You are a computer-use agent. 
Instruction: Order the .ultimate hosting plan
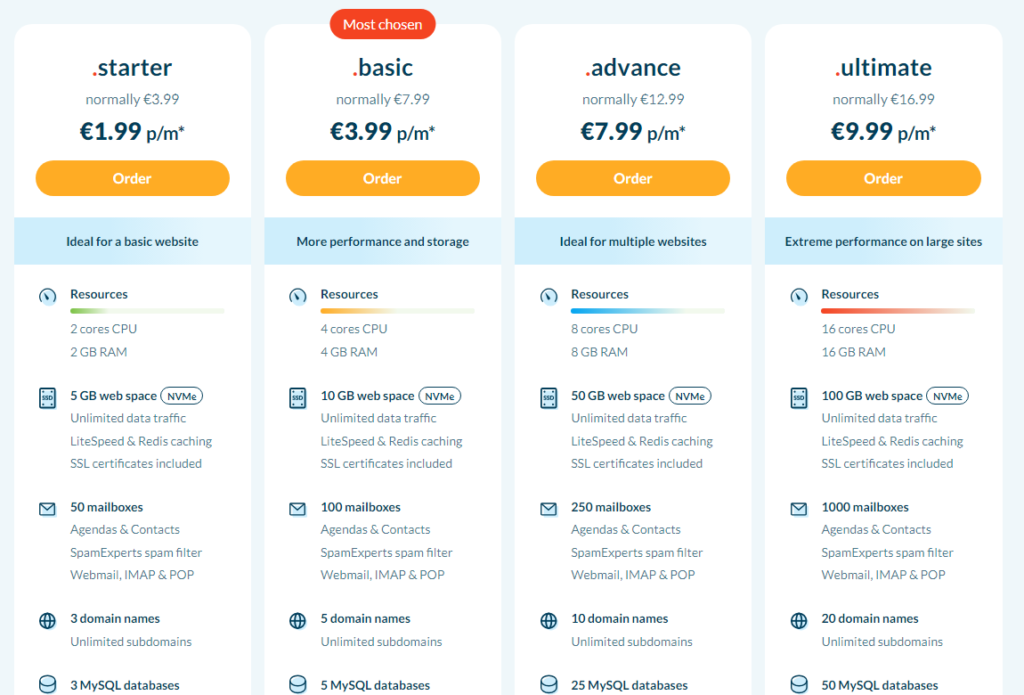(x=883, y=178)
